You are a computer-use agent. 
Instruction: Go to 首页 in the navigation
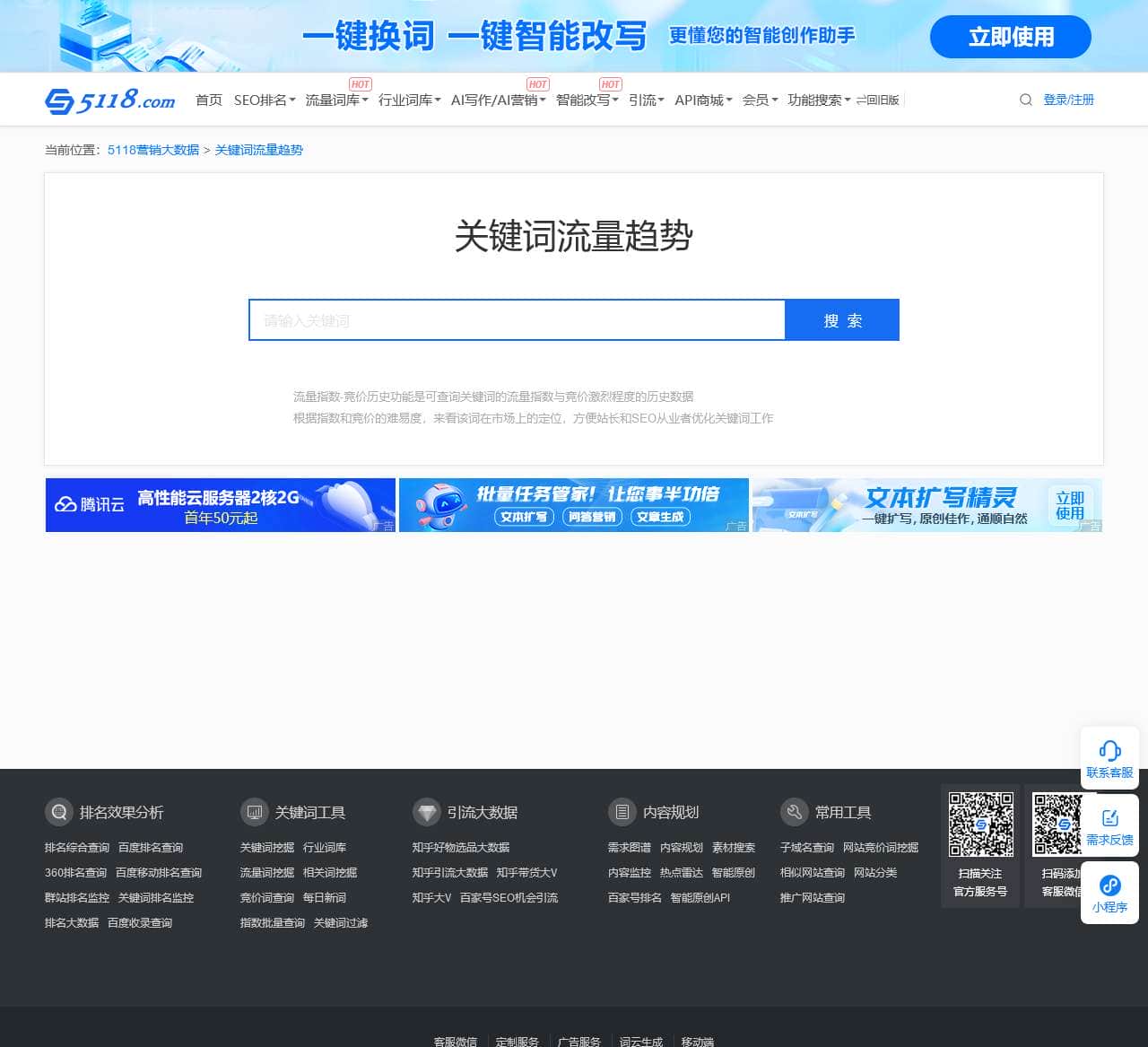209,100
